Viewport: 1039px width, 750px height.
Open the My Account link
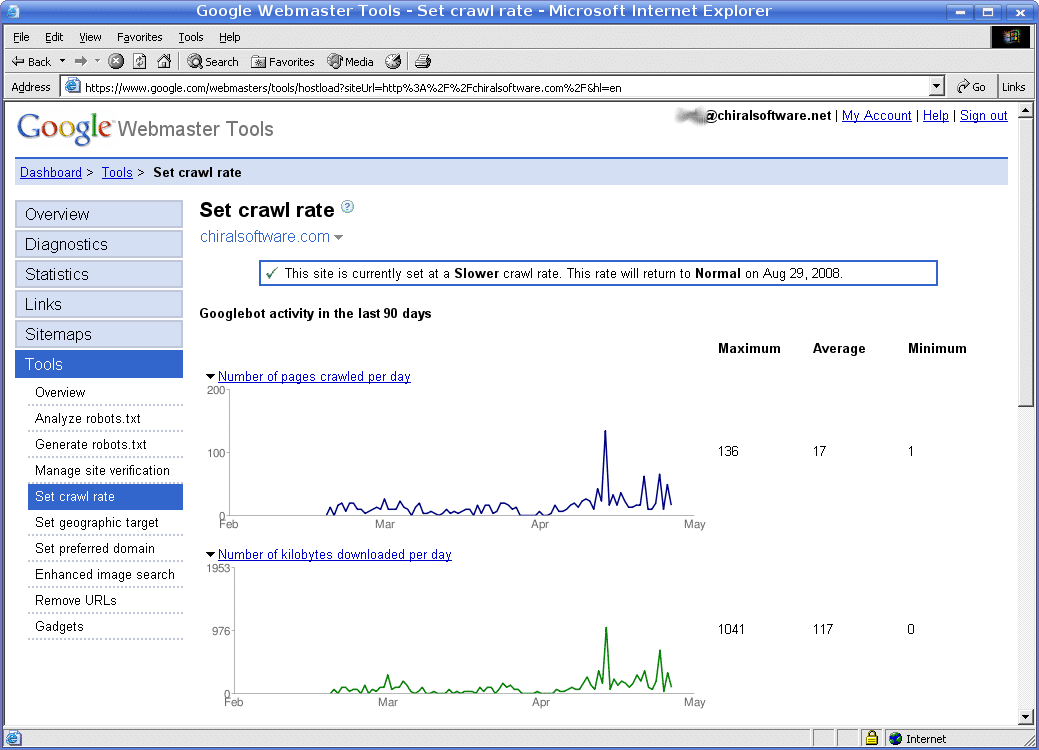pyautogui.click(x=877, y=115)
